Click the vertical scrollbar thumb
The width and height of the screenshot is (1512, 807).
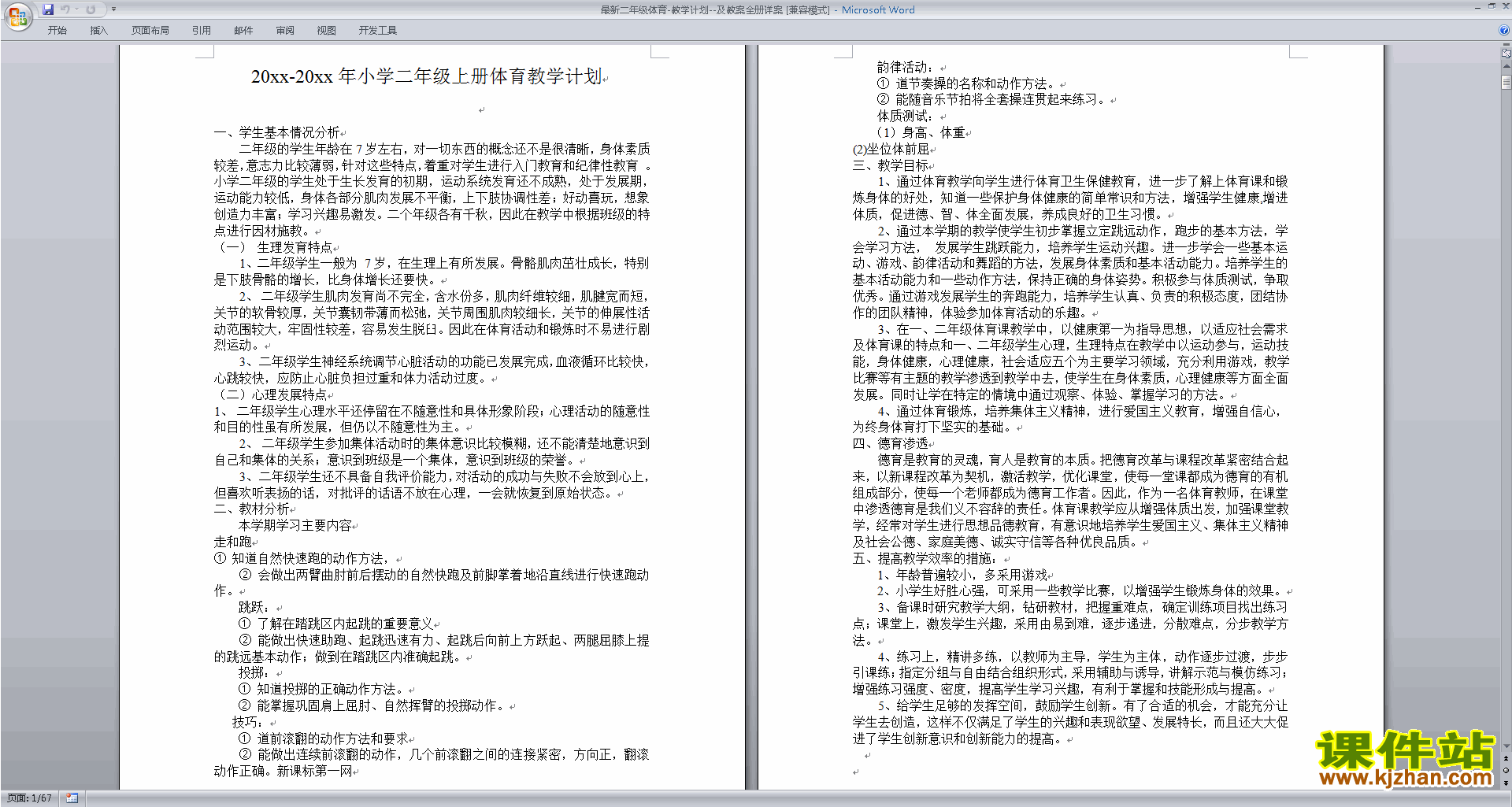click(x=1506, y=82)
